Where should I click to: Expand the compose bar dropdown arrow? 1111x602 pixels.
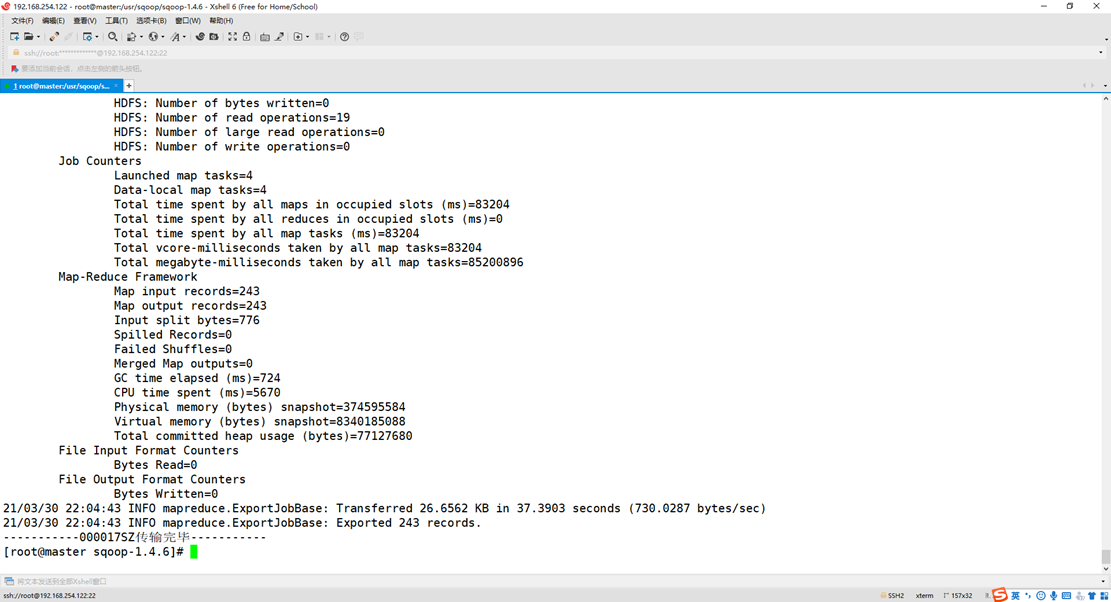[1102, 581]
